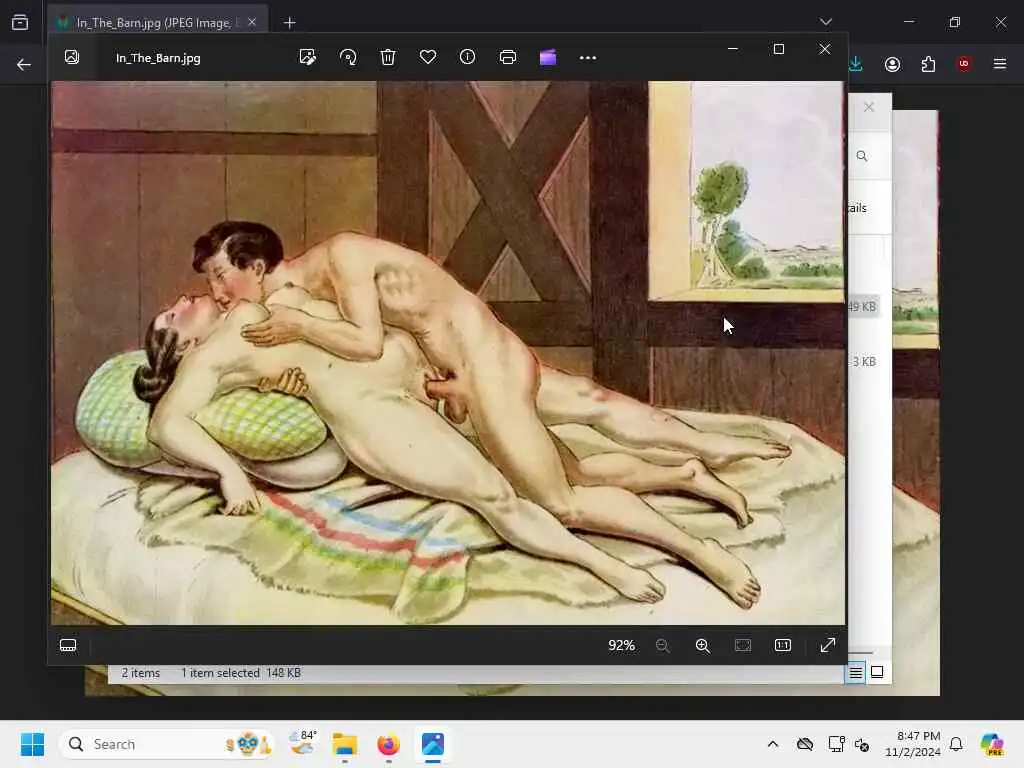
Task: Open the See more ellipsis menu
Action: tap(588, 57)
